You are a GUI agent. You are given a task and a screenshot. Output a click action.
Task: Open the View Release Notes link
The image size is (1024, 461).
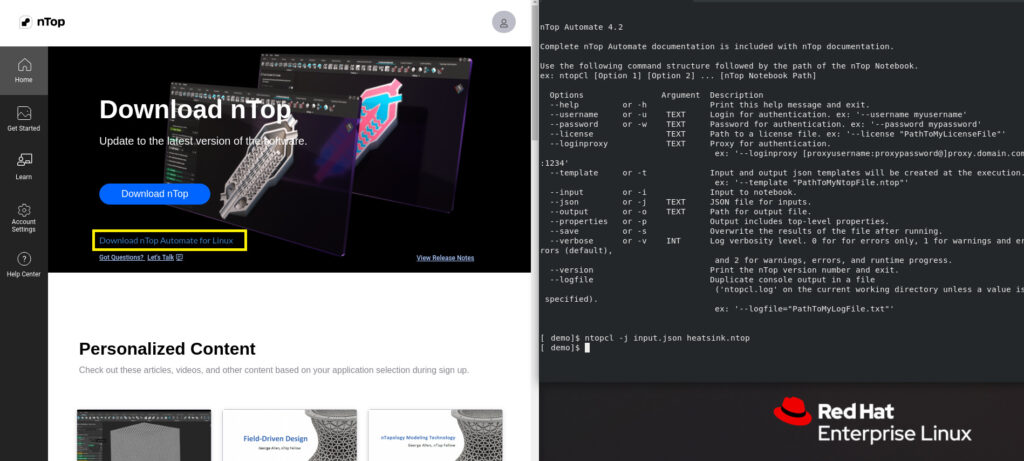(445, 258)
